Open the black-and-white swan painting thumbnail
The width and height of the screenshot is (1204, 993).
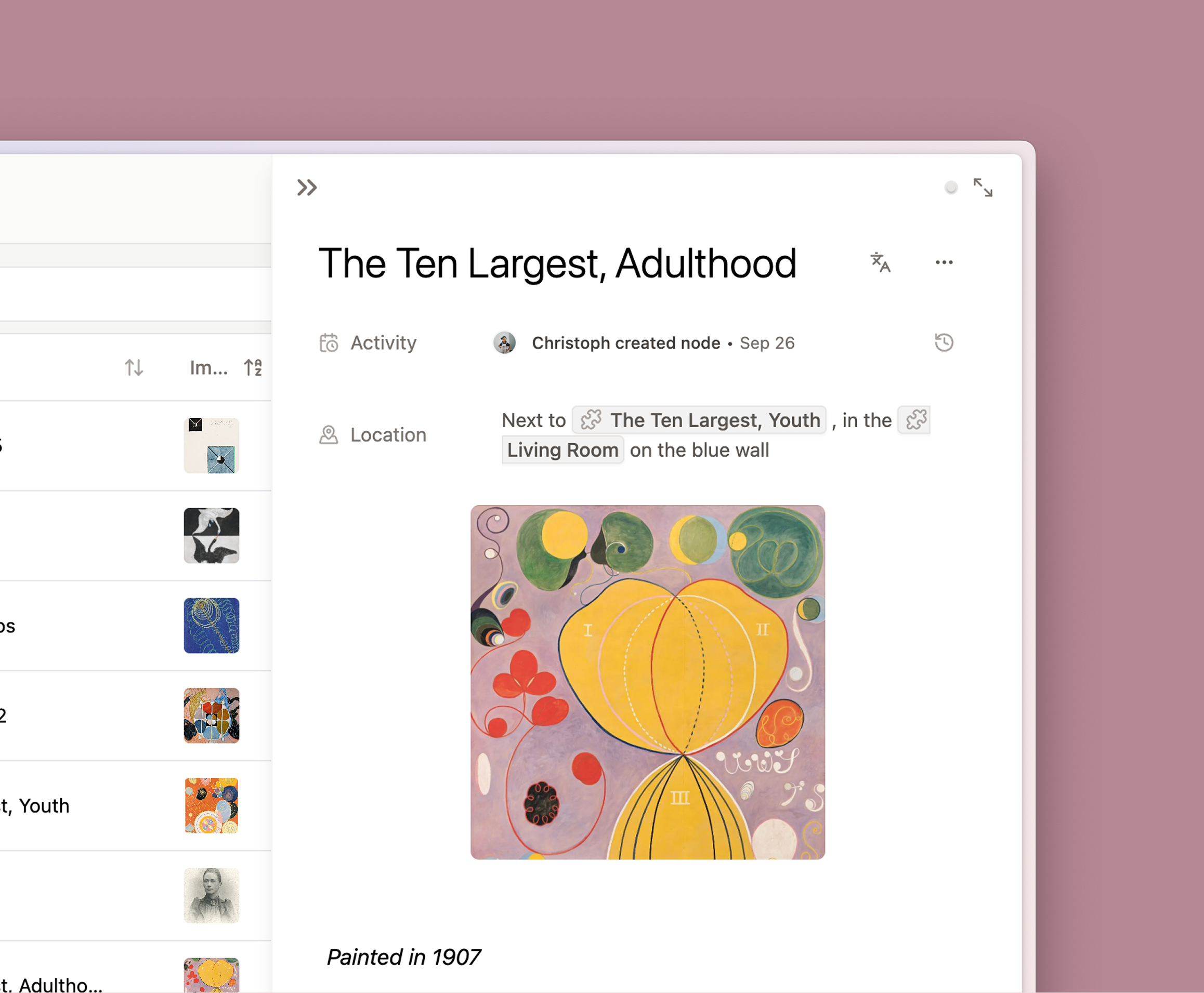click(x=212, y=535)
